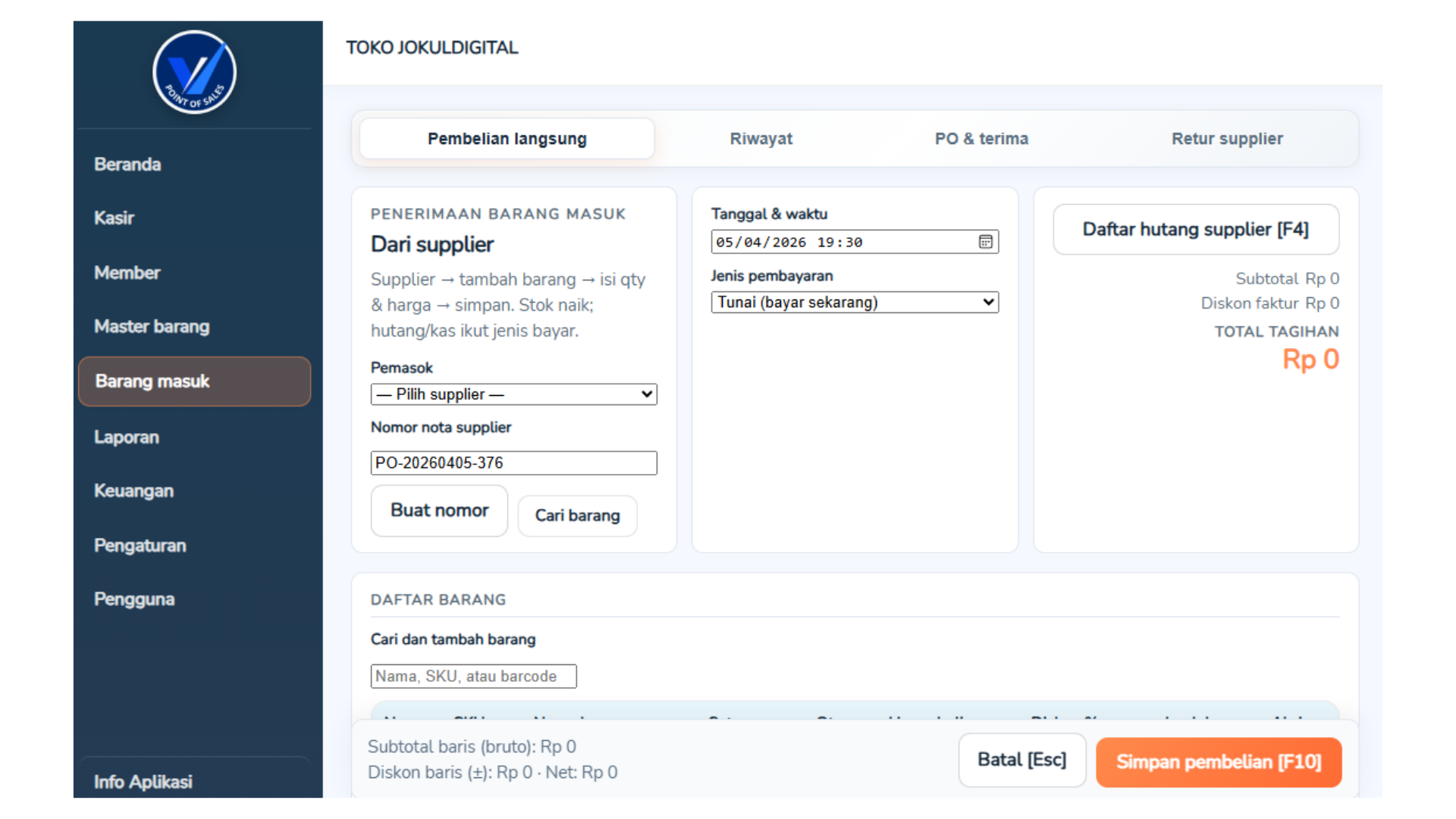Expand the Pilih supplier dropdown
This screenshot has width=1456, height=819.
(x=513, y=394)
